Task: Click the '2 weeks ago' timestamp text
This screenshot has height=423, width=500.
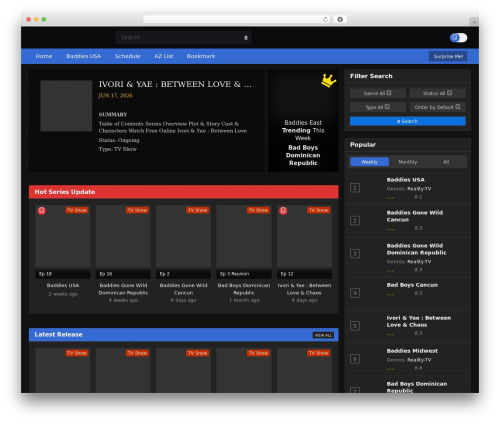Action: (x=63, y=294)
